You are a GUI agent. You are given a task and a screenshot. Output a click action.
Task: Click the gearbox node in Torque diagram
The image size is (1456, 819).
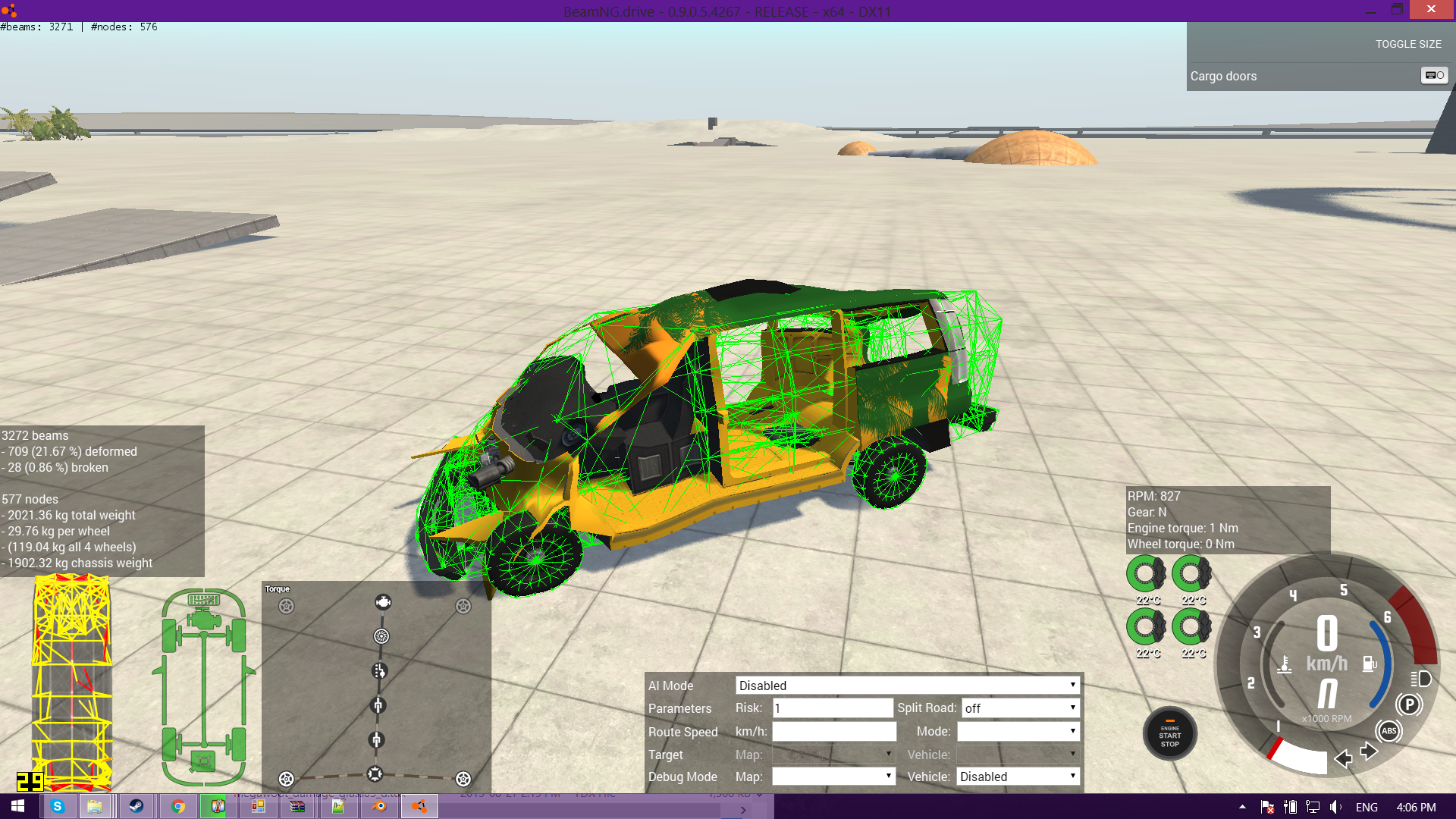(379, 671)
